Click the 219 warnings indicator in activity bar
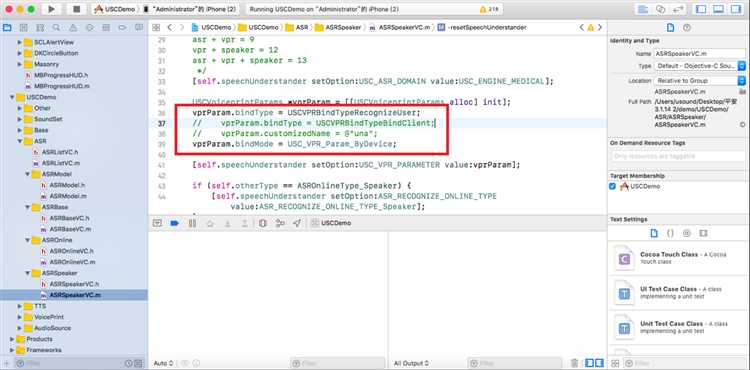Viewport: 750px width, 370px height. pos(489,9)
